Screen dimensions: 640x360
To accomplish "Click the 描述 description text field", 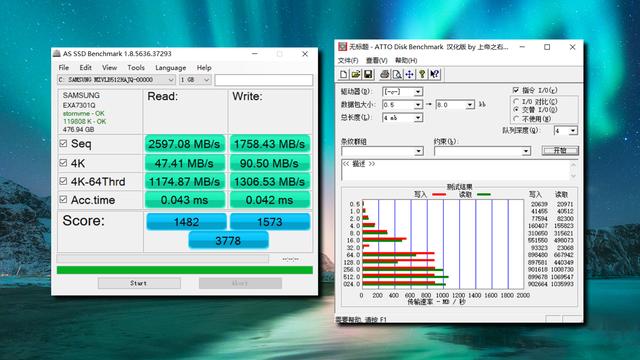I will pyautogui.click(x=455, y=169).
